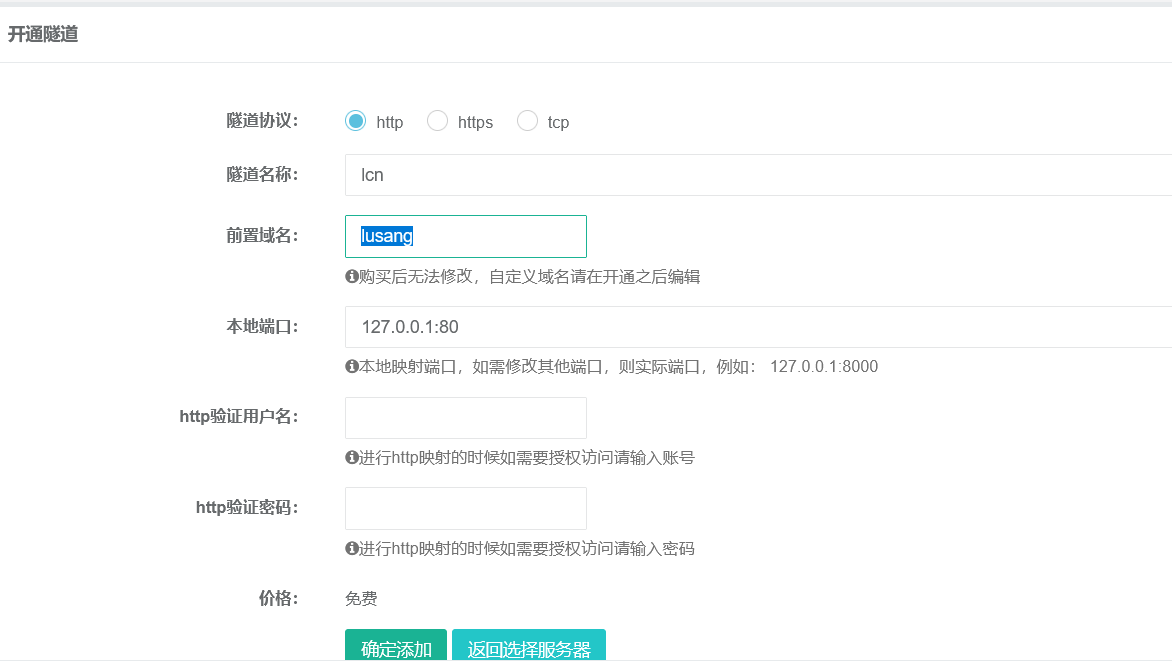
Task: Click info icon beside 购买后无法修改 hint
Action: [351, 277]
